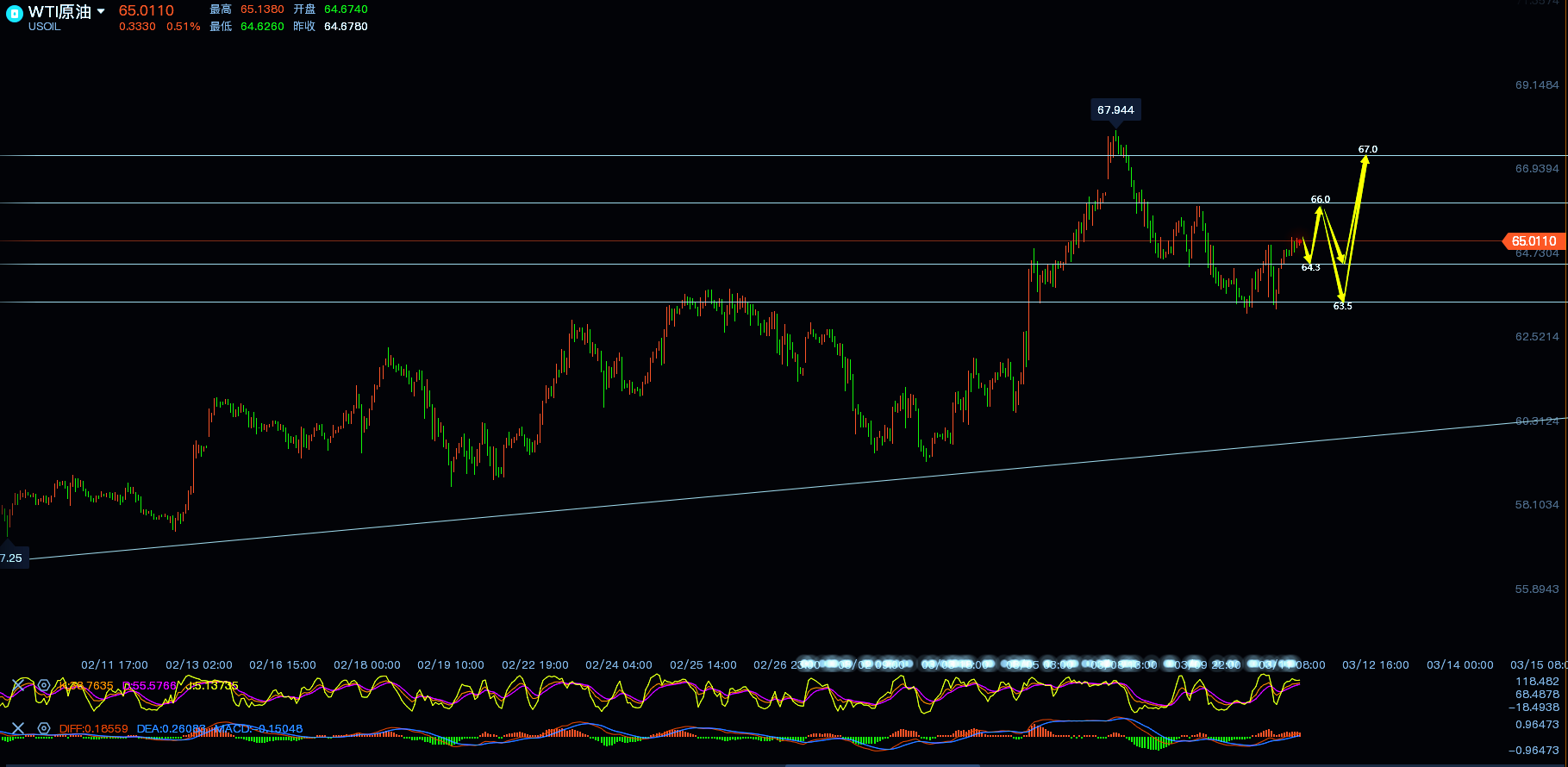Remove the MACD indicator with X icon

tap(17, 729)
